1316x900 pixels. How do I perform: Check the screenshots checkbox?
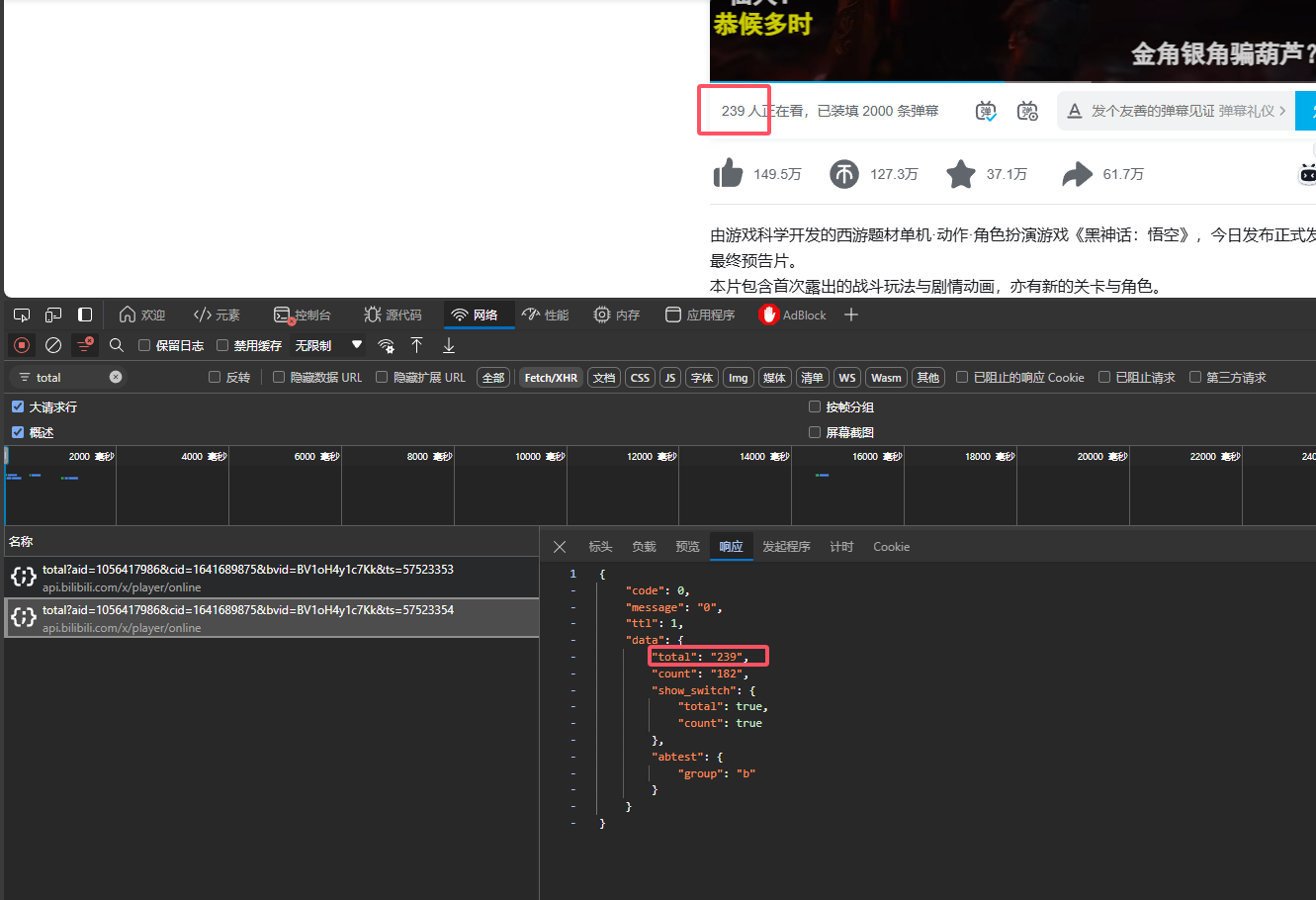pyautogui.click(x=815, y=432)
